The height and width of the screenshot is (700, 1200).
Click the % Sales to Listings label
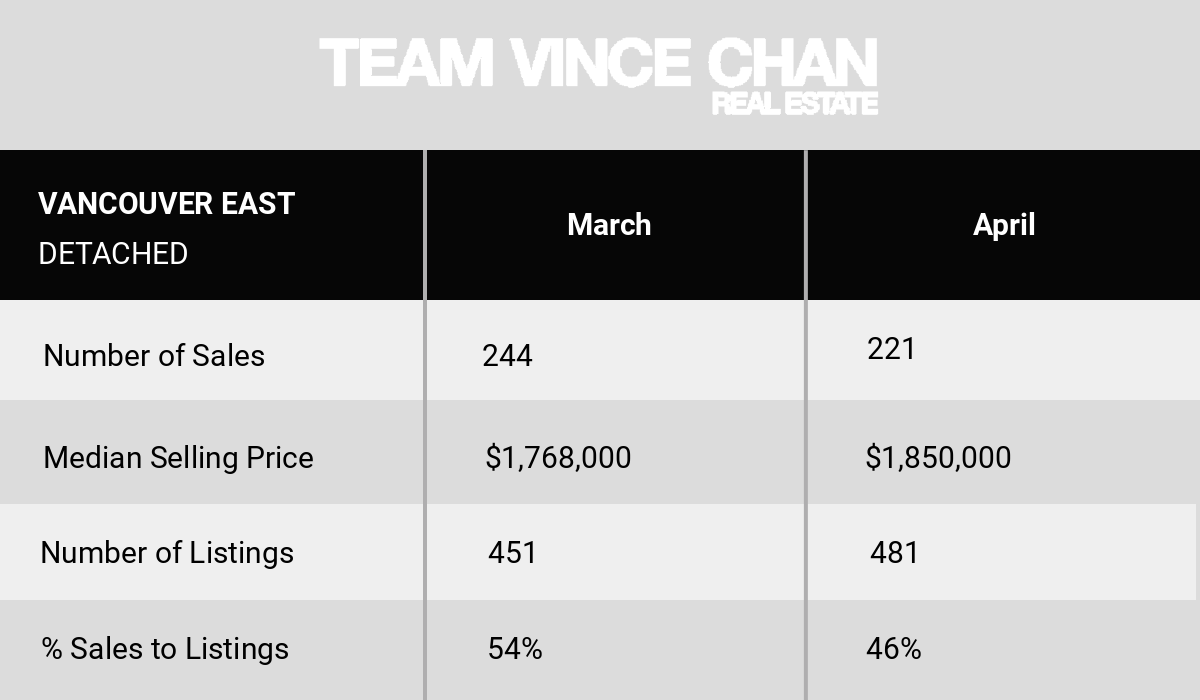click(x=165, y=648)
